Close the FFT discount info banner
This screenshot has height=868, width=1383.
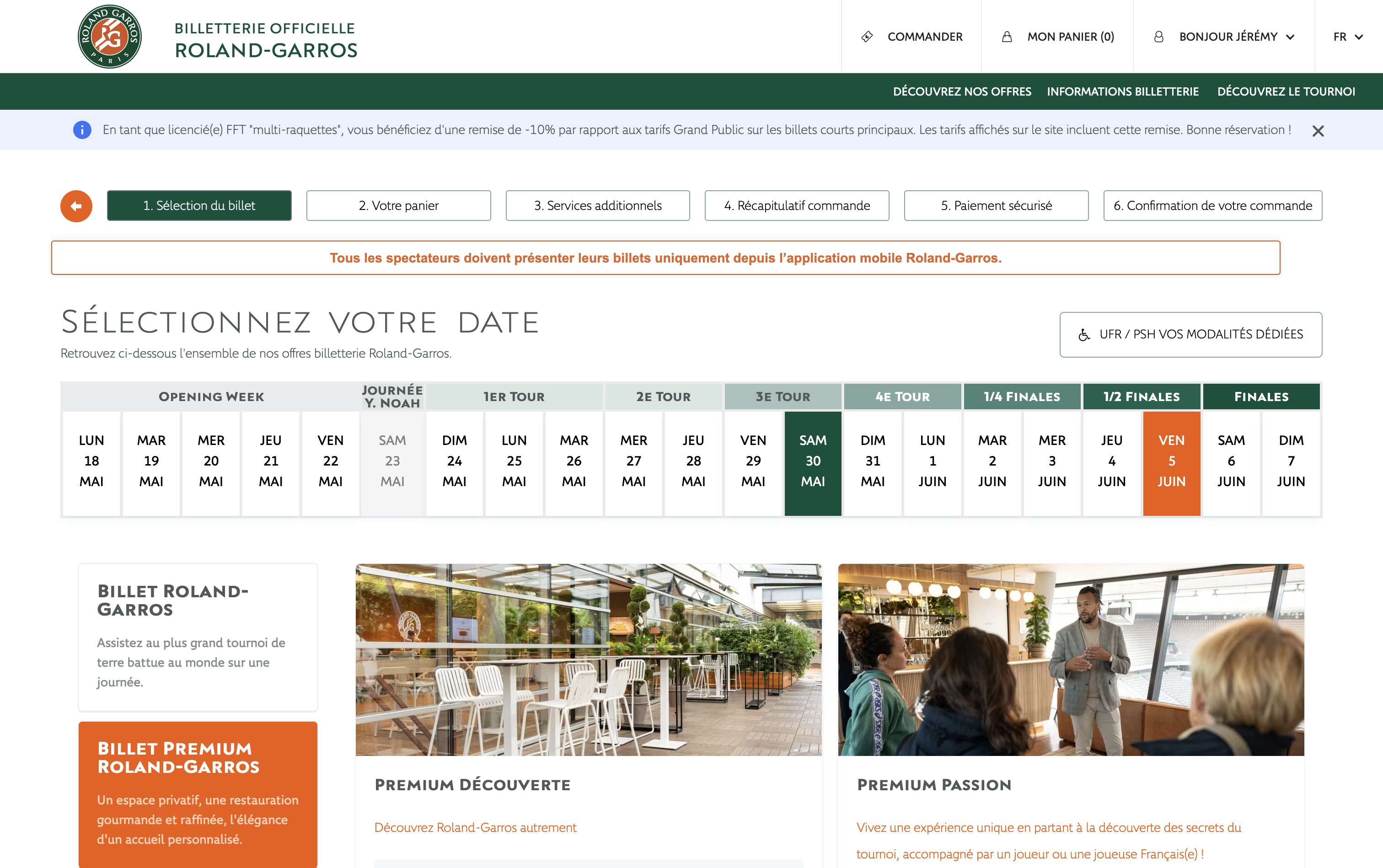(x=1318, y=131)
